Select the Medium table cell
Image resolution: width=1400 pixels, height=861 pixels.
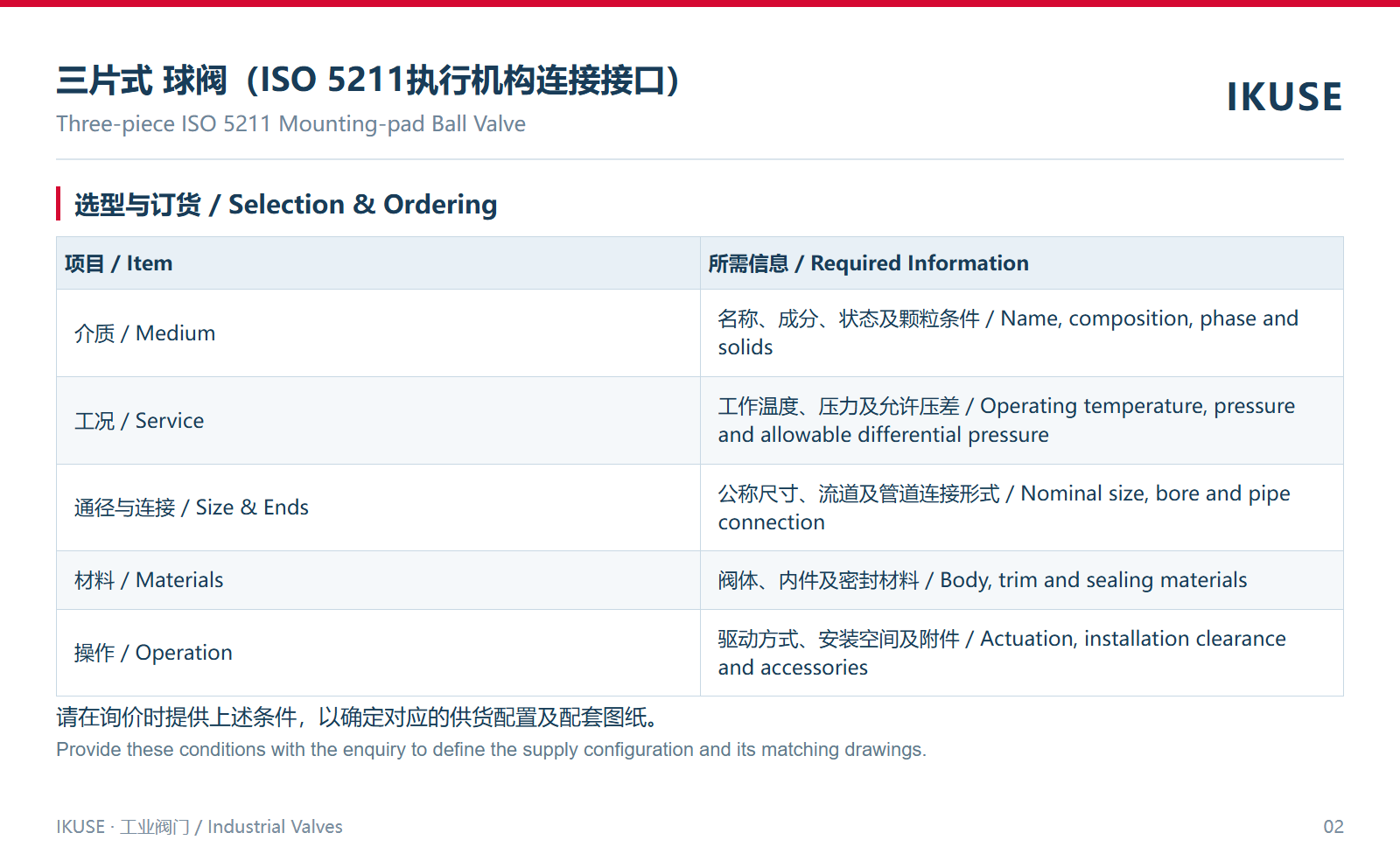coord(378,333)
